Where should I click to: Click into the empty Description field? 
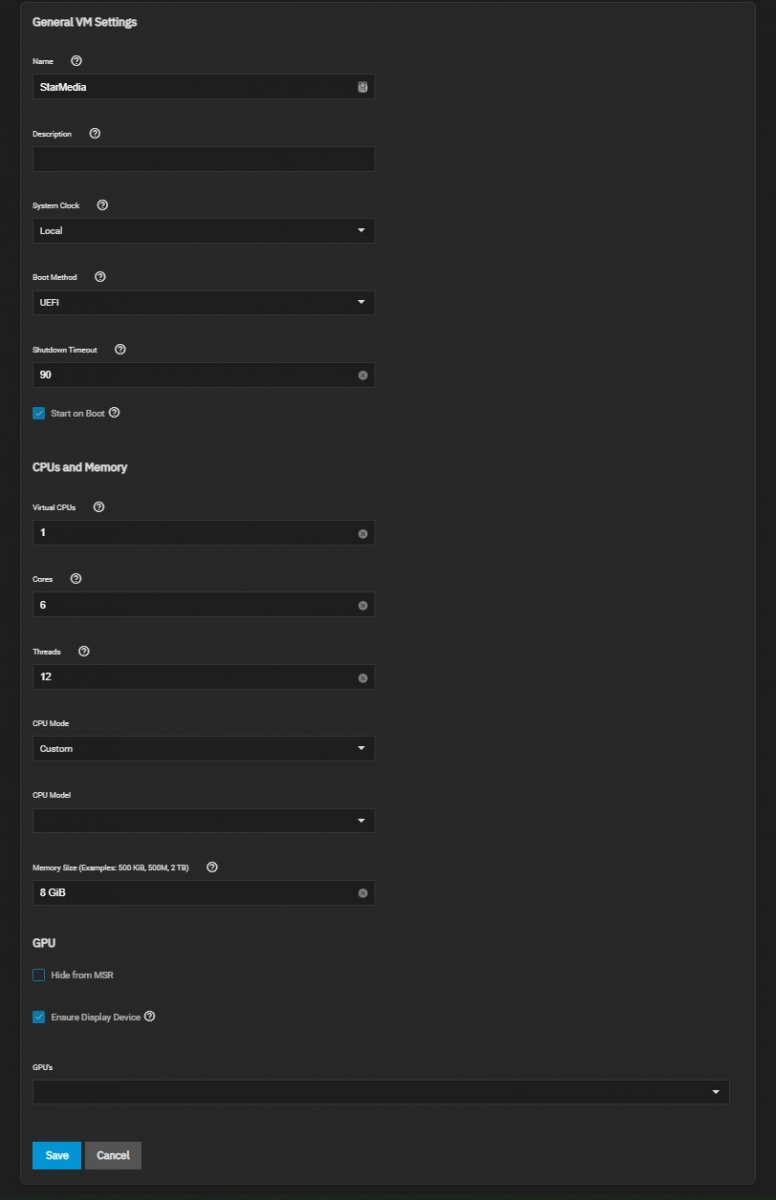(x=204, y=159)
